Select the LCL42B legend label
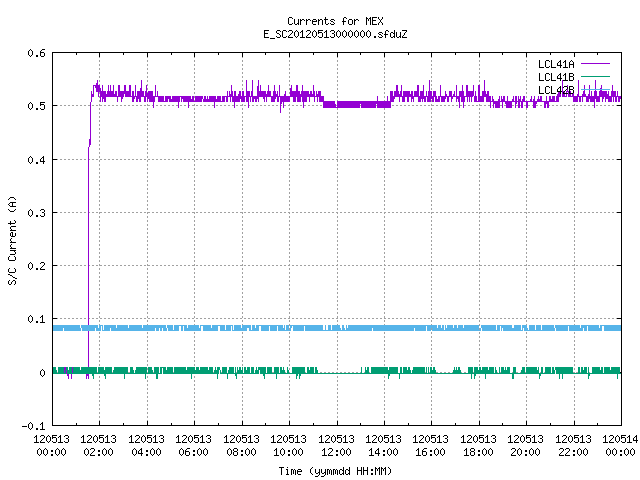 tap(556, 90)
